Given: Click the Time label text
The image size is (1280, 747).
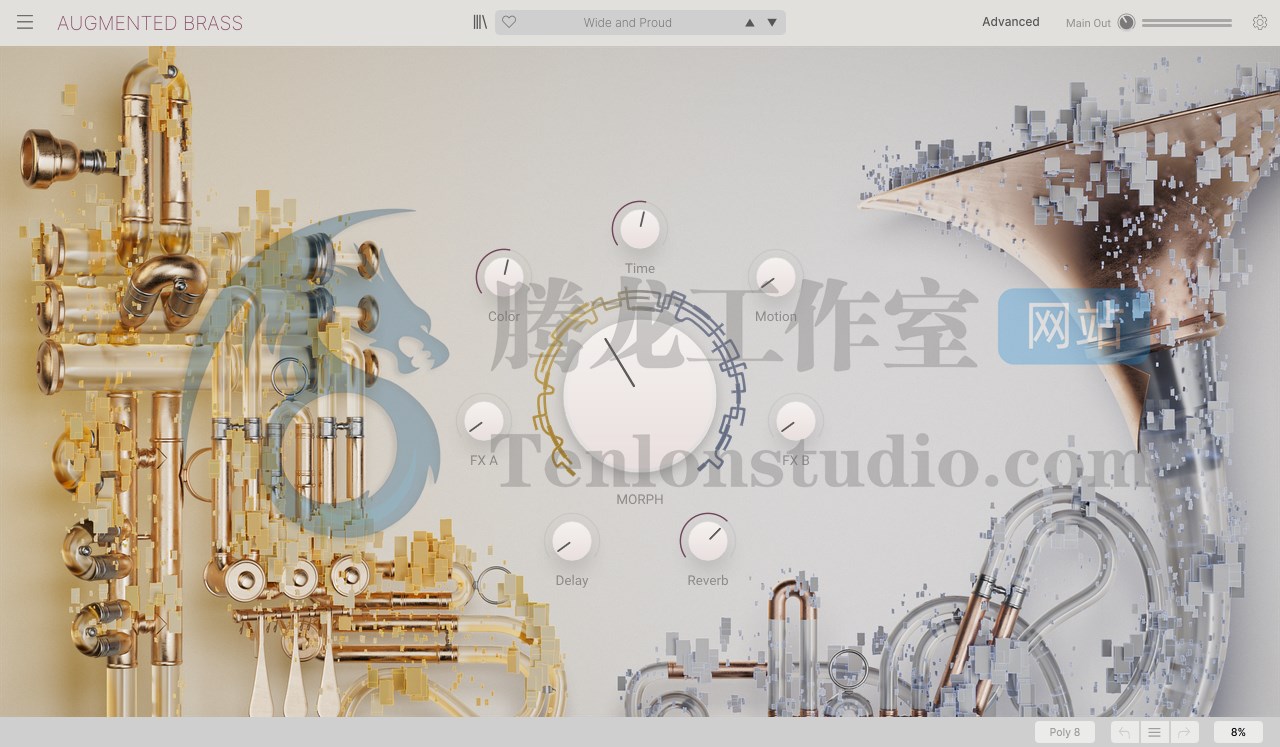Looking at the screenshot, I should (640, 268).
